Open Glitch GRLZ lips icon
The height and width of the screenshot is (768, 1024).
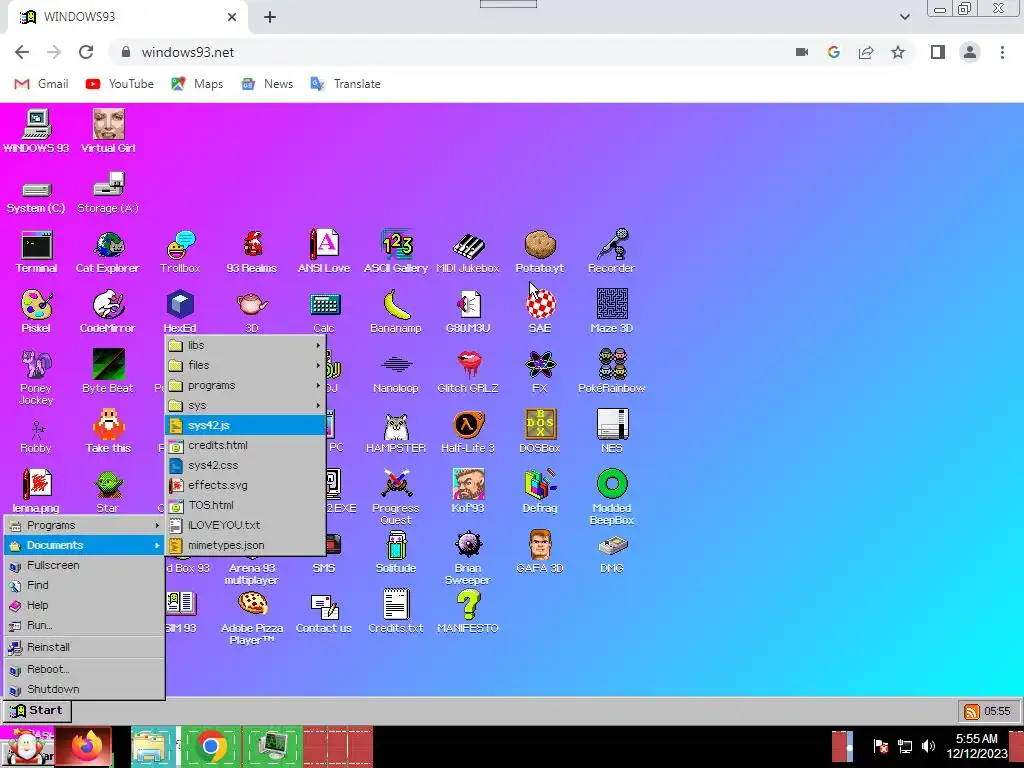(x=468, y=372)
